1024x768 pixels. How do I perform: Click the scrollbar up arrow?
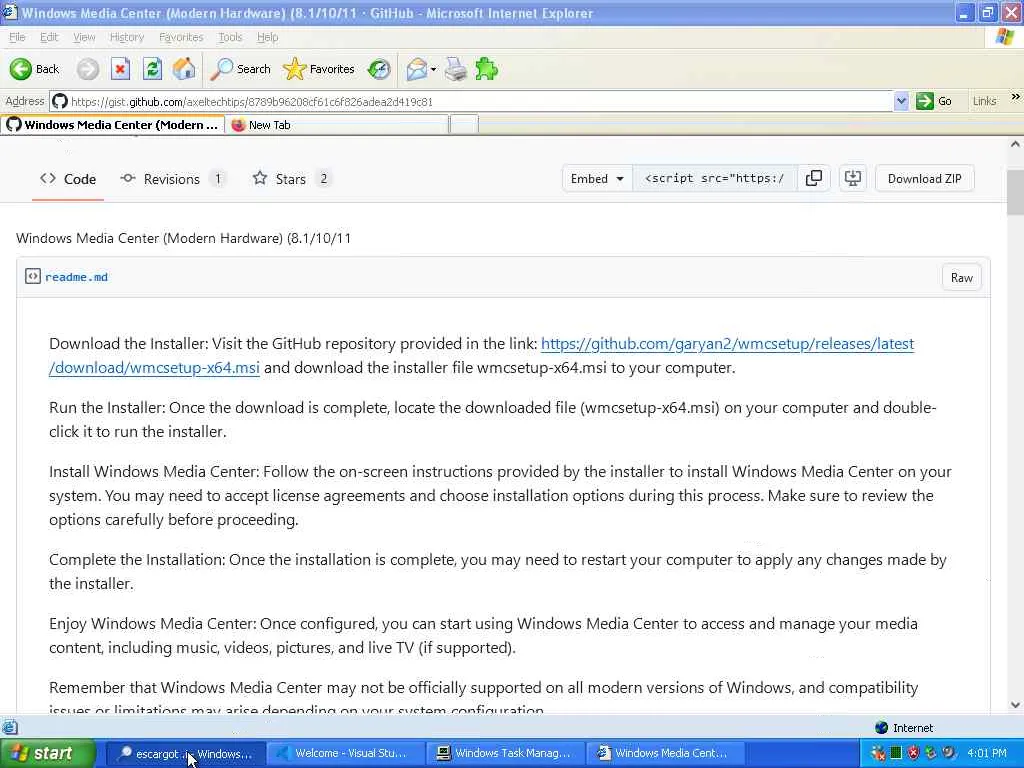click(1015, 144)
